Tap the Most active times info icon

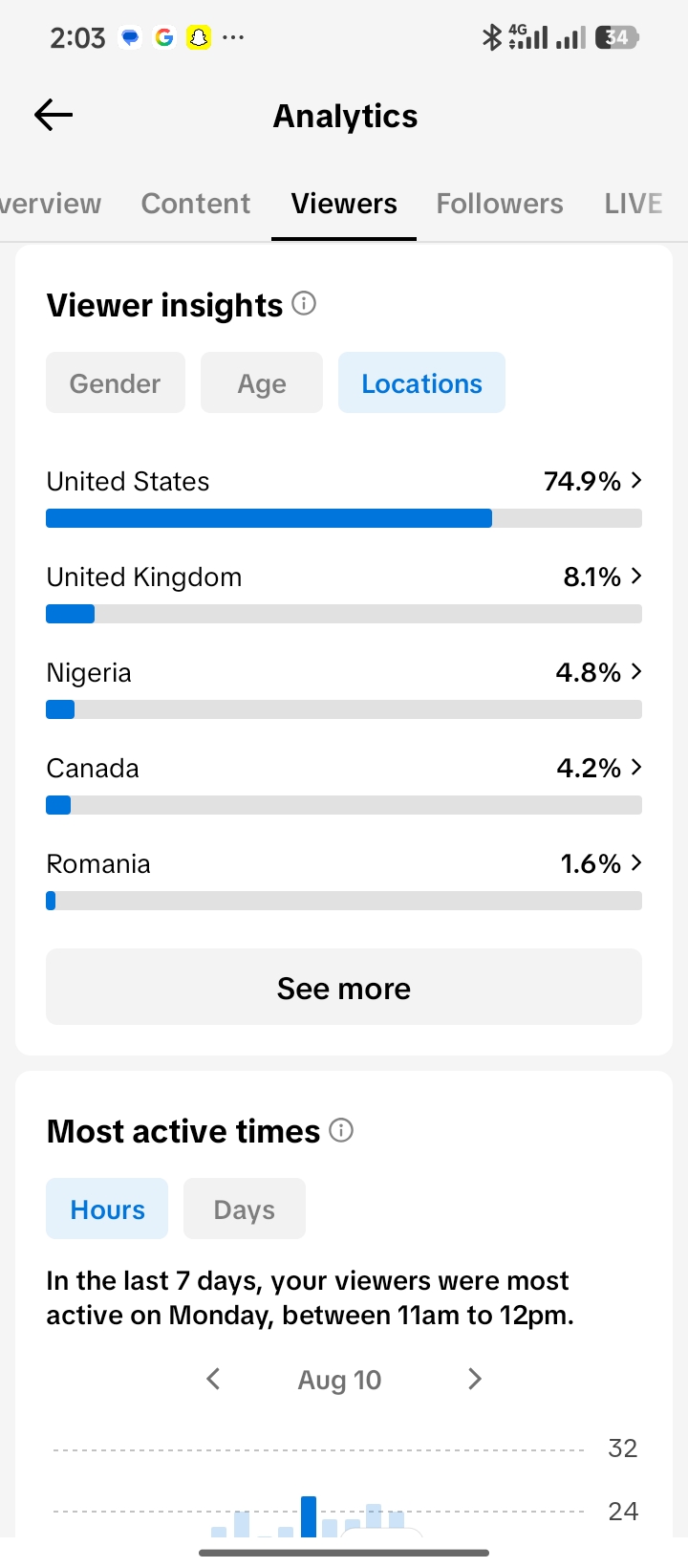click(x=341, y=1130)
